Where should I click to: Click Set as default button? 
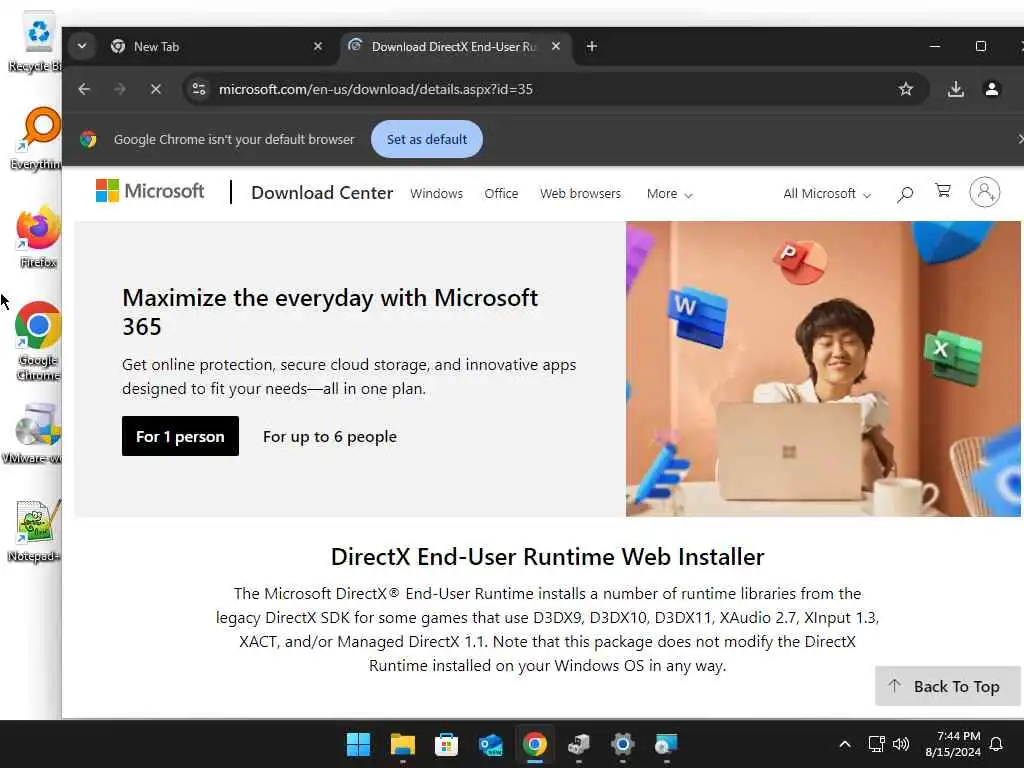[x=427, y=139]
